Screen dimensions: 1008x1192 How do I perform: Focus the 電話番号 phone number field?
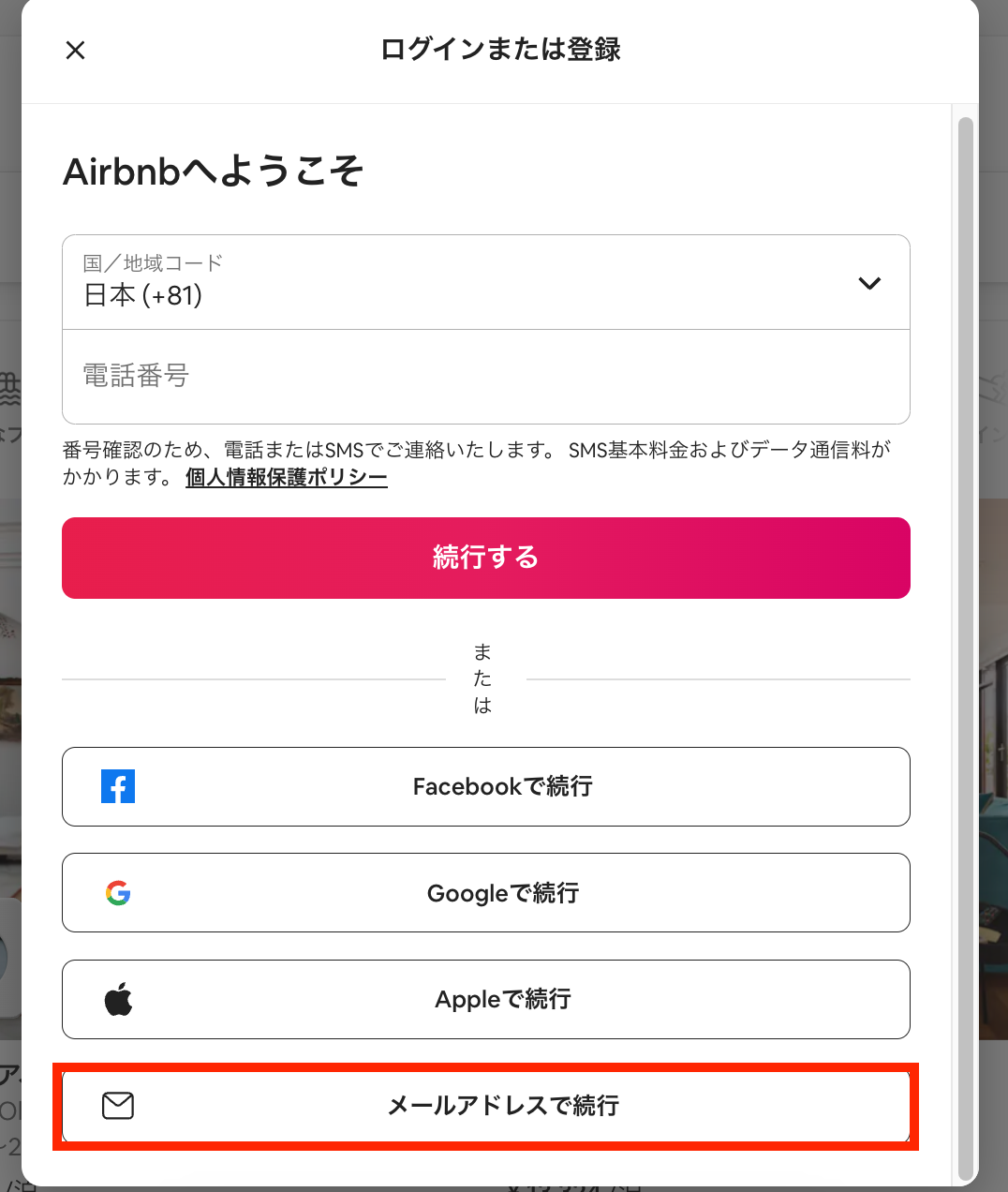[485, 377]
